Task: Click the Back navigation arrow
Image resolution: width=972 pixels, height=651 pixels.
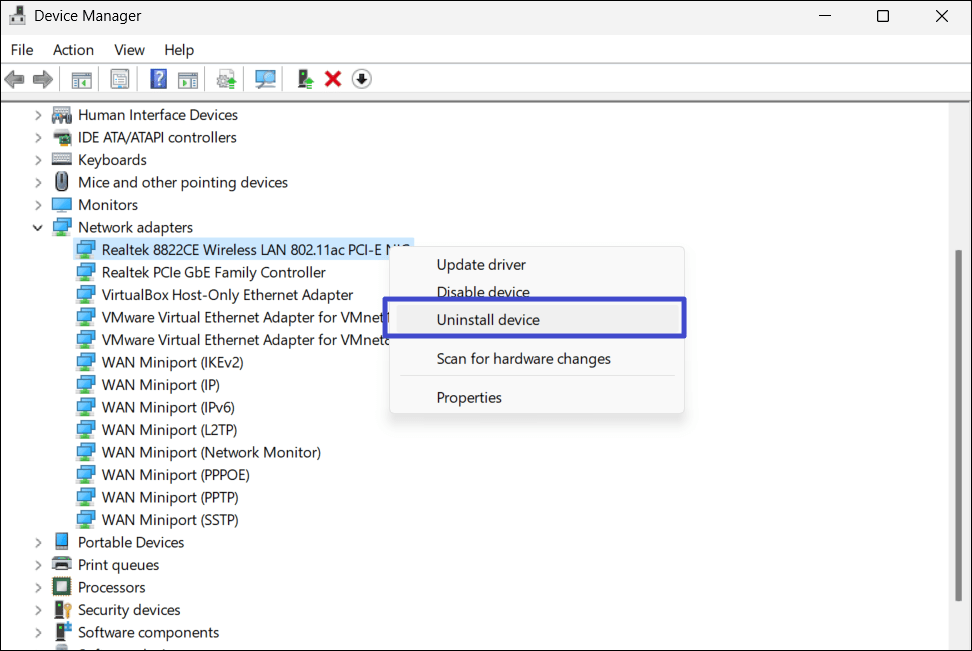Action: click(x=14, y=79)
